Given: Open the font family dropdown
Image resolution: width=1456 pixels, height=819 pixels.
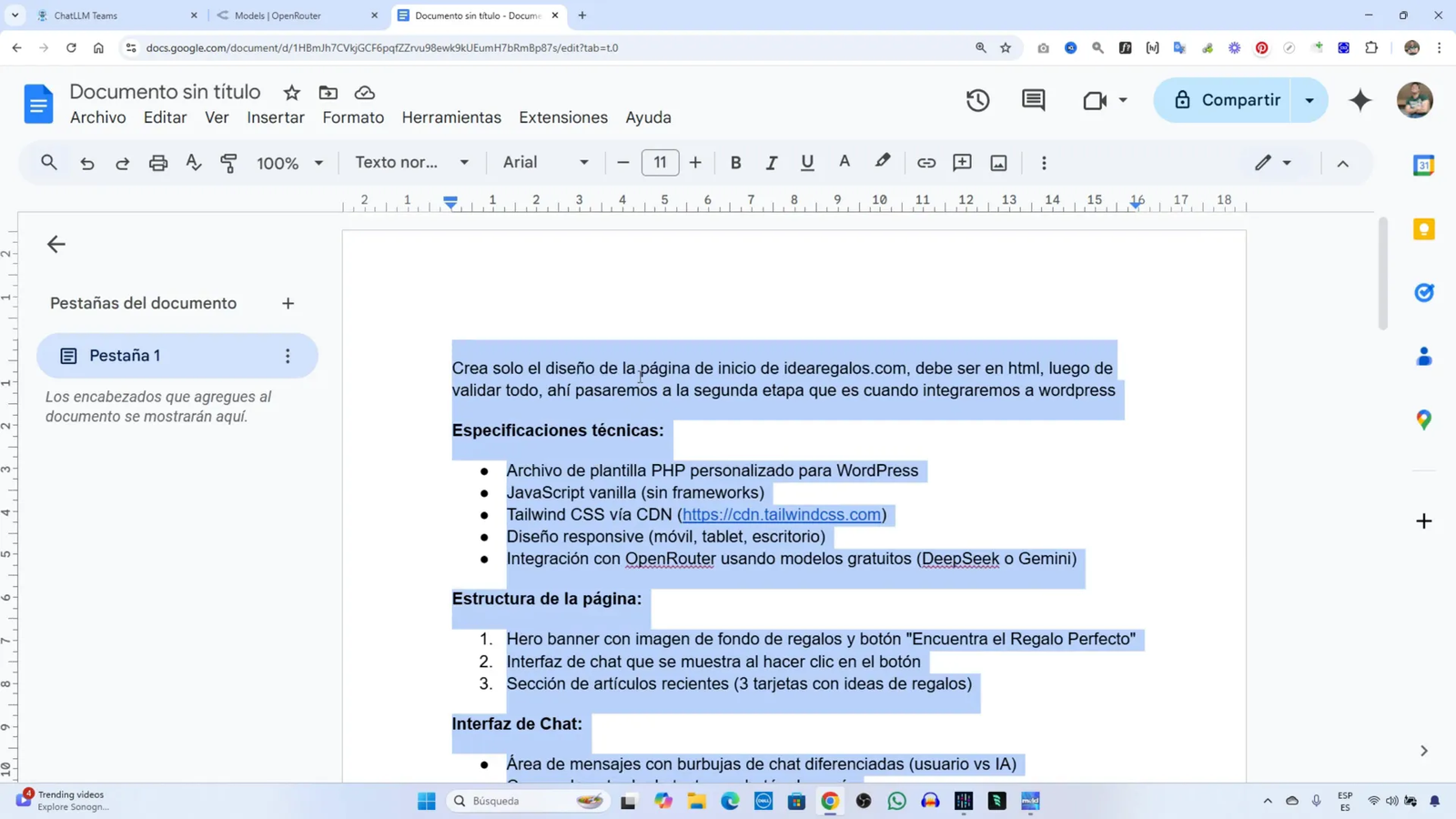Looking at the screenshot, I should point(544,163).
